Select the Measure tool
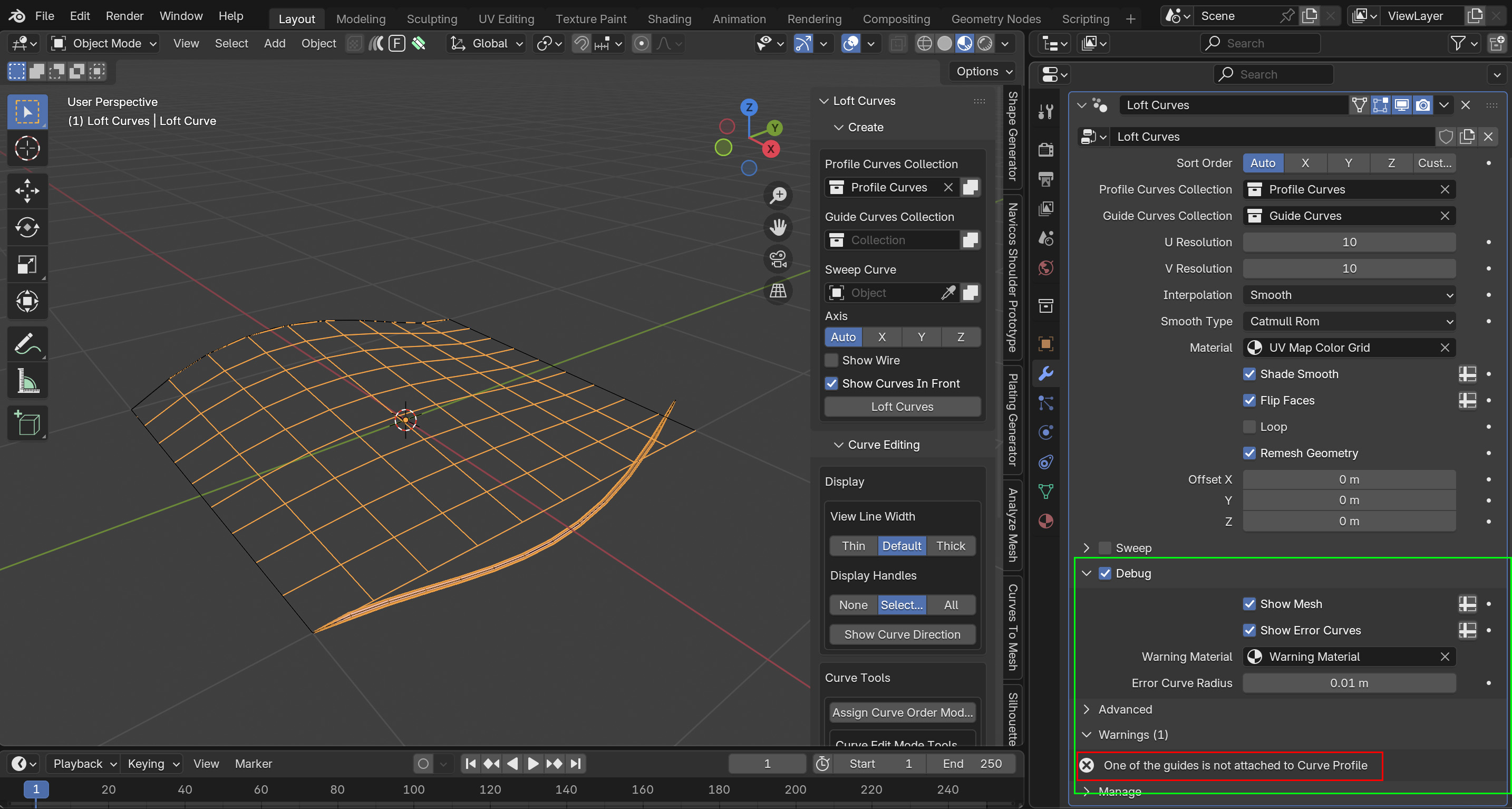This screenshot has height=809, width=1512. [x=27, y=382]
